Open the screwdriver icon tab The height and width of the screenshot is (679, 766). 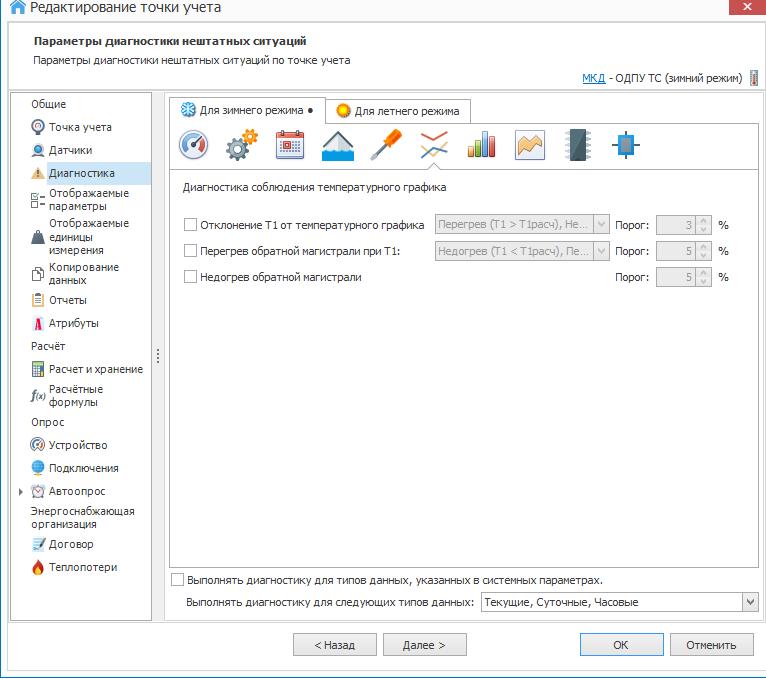pyautogui.click(x=386, y=146)
